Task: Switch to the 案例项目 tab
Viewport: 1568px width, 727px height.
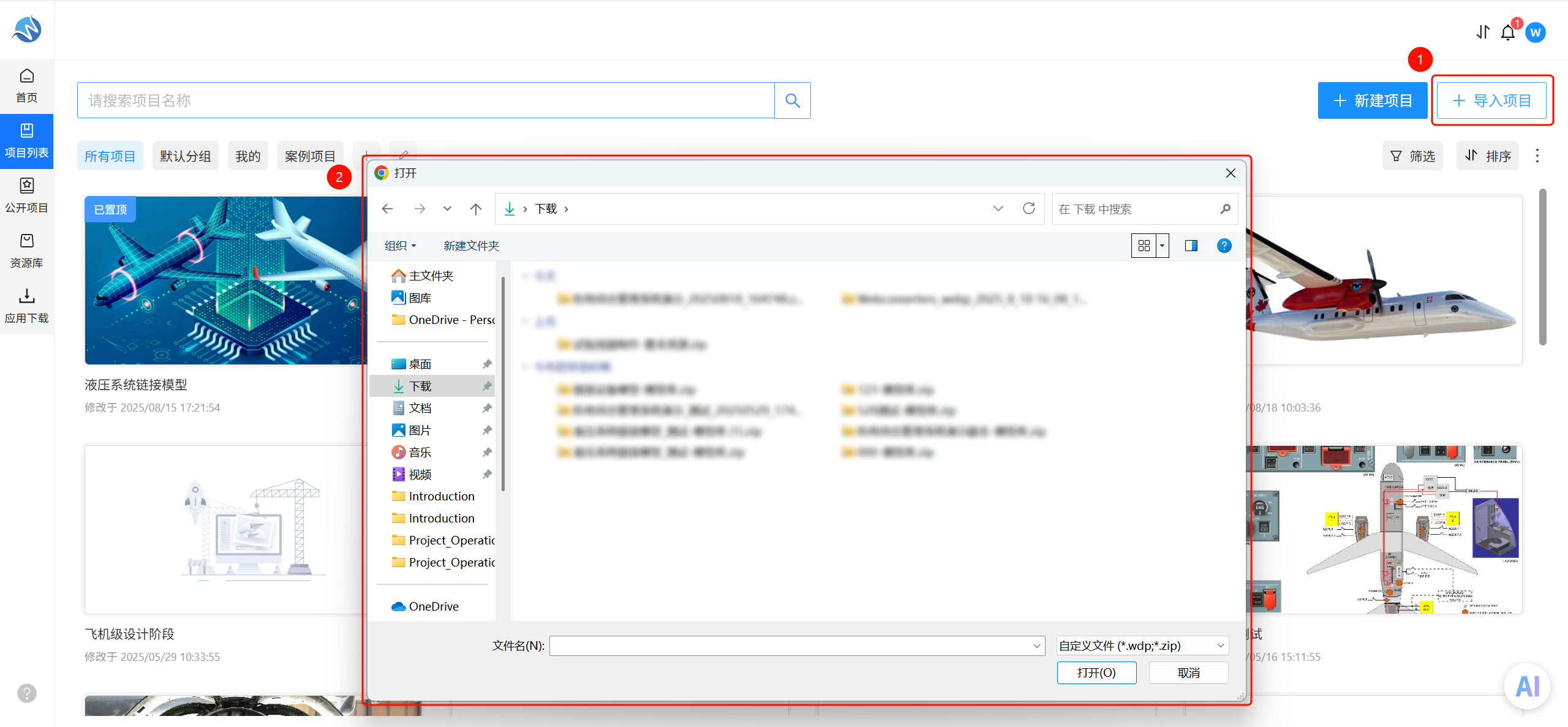Action: (311, 156)
